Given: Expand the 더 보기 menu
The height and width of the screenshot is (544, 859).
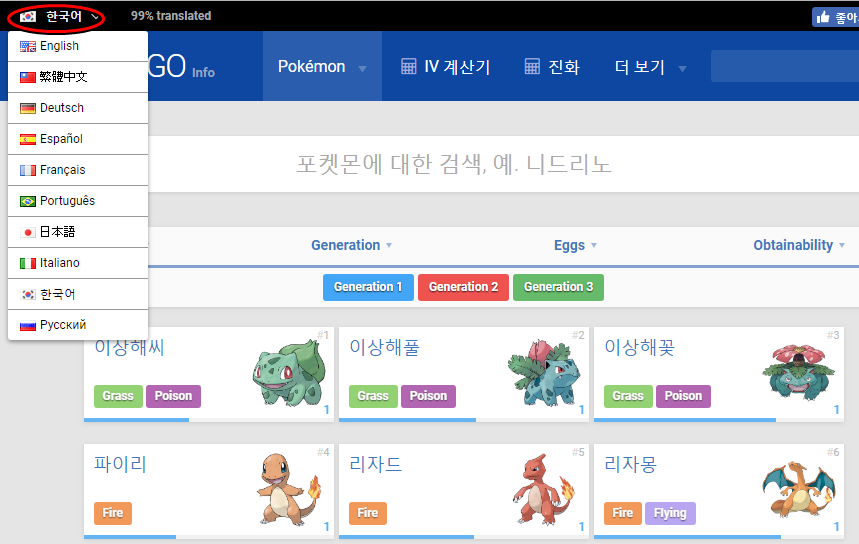Looking at the screenshot, I should (650, 67).
